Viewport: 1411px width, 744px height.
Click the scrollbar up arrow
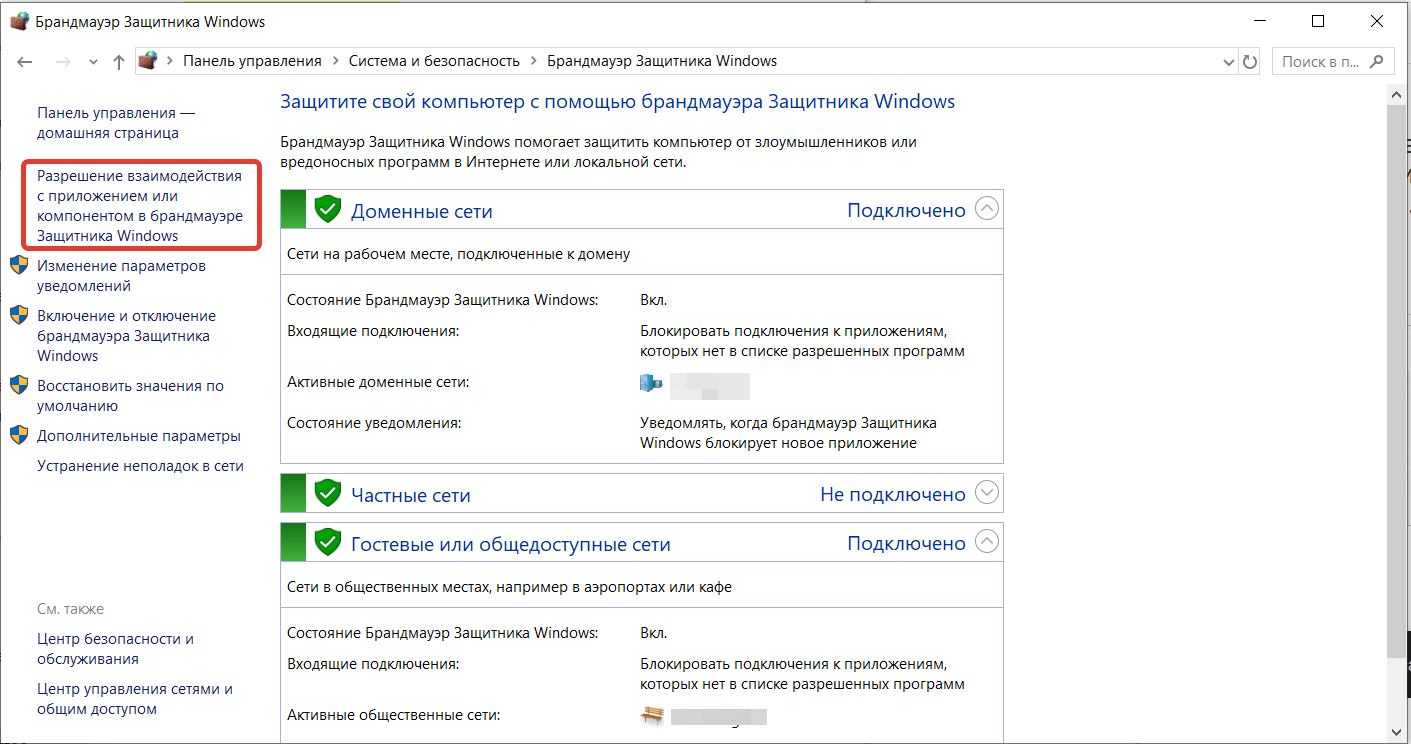[1397, 93]
